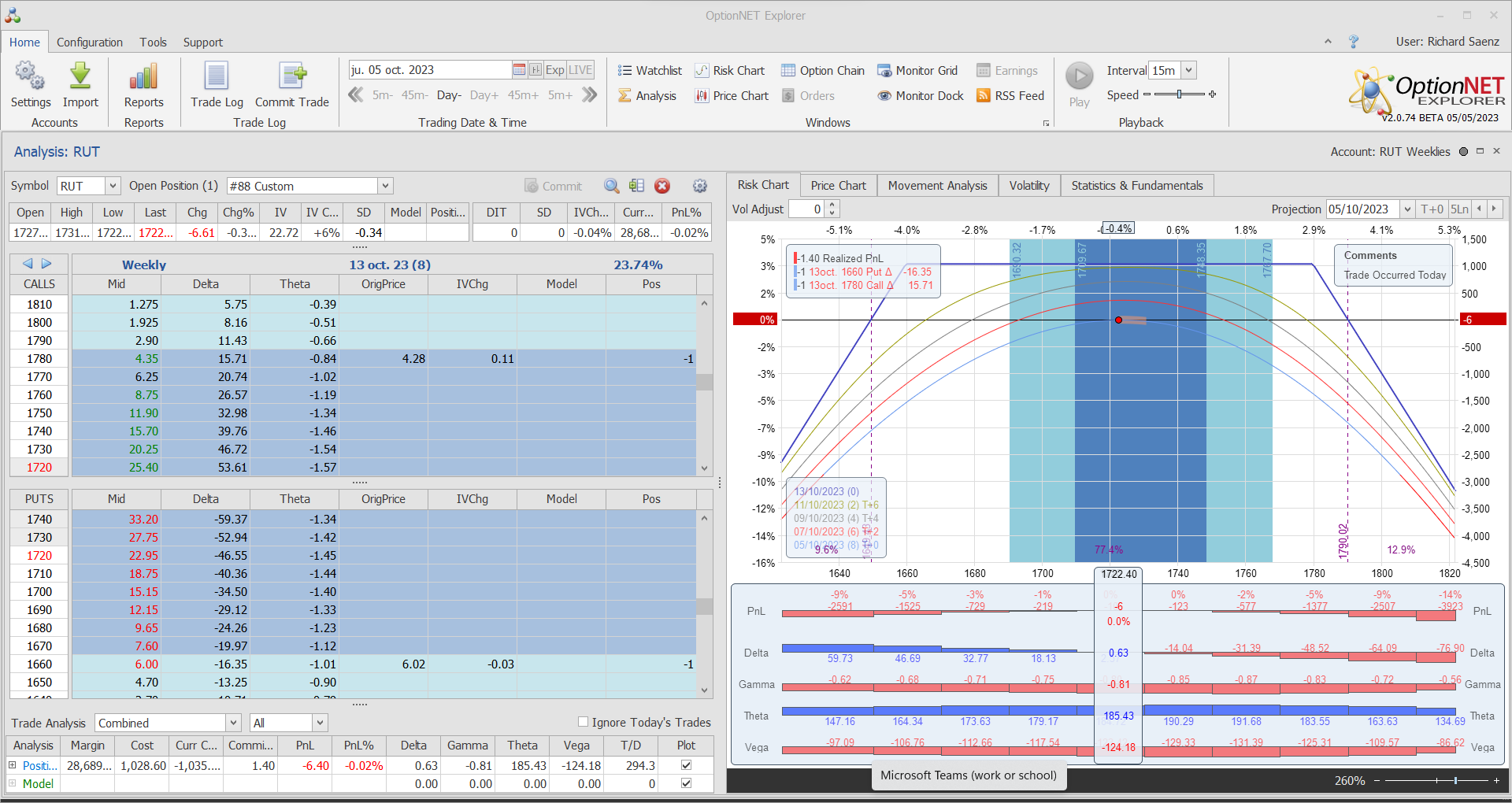Toggle the Position row Plot checkbox
The width and height of the screenshot is (1512, 803).
click(686, 765)
